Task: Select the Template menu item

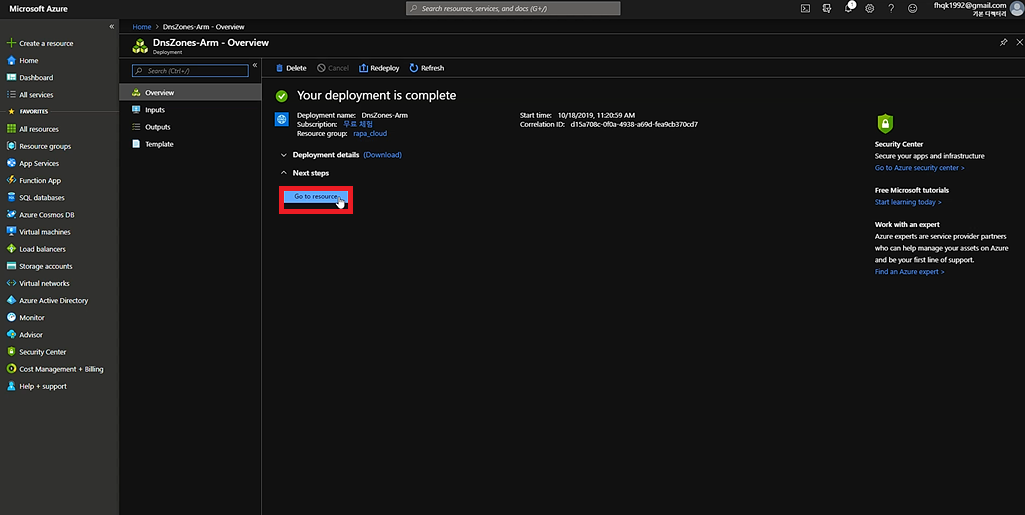Action: coord(190,144)
